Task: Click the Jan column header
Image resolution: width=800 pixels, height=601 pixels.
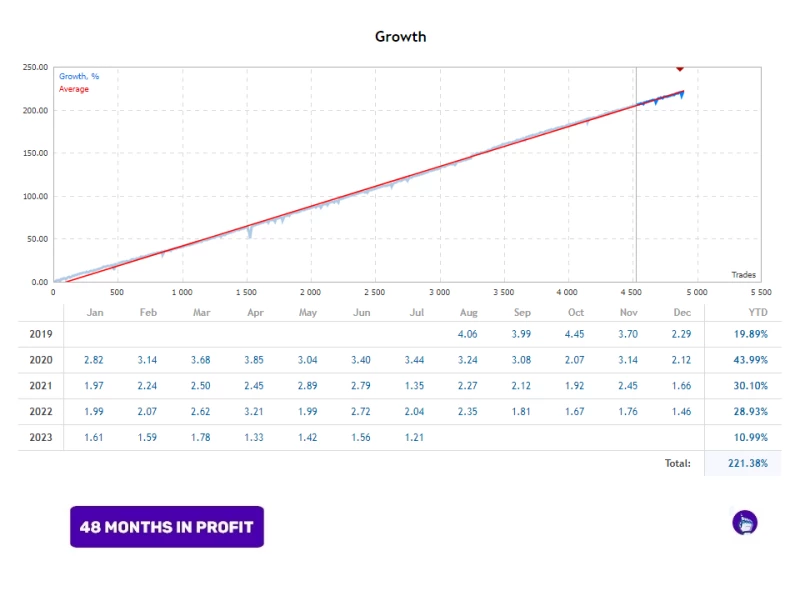Action: coord(95,313)
